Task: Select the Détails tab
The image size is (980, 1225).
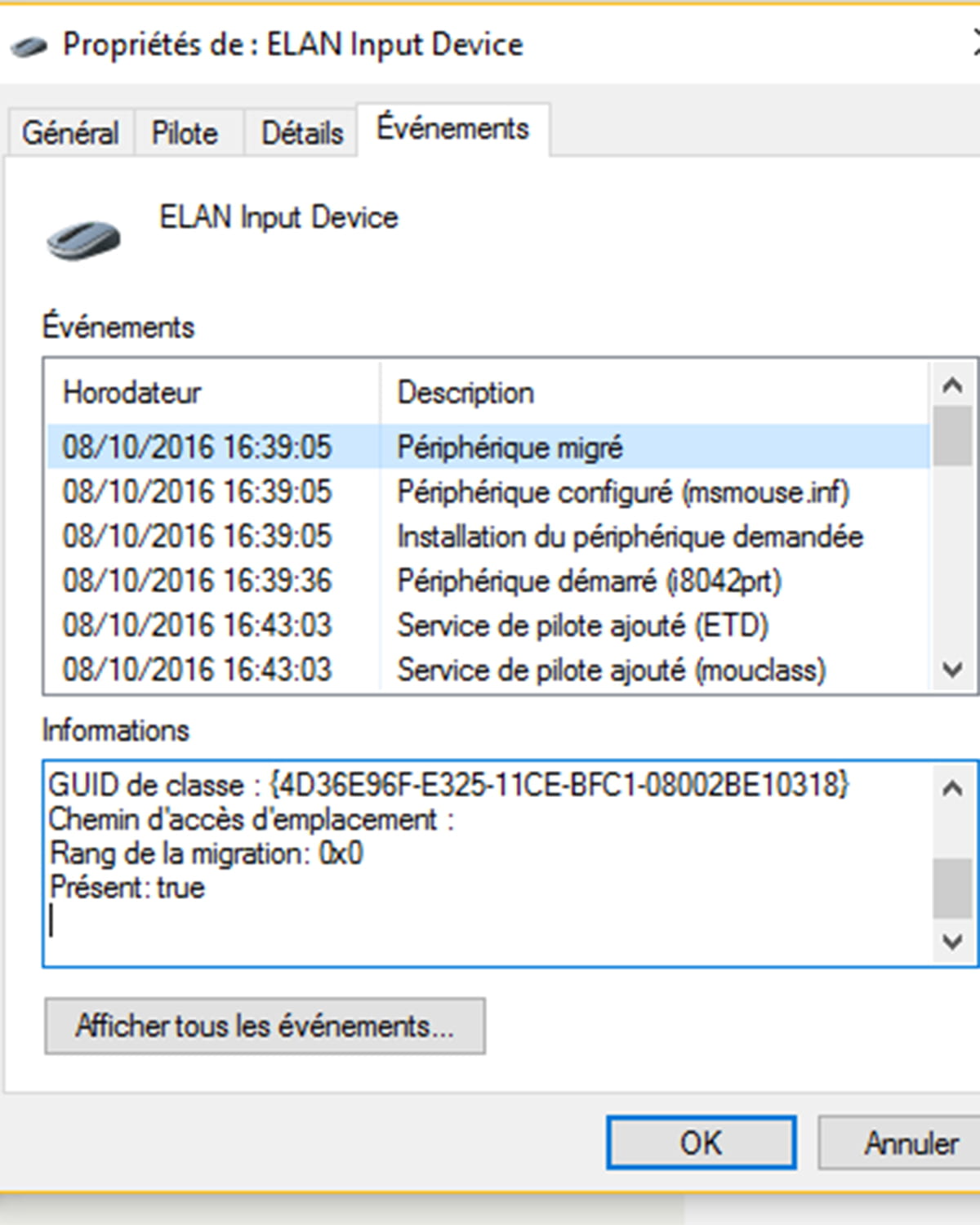Action: [302, 132]
